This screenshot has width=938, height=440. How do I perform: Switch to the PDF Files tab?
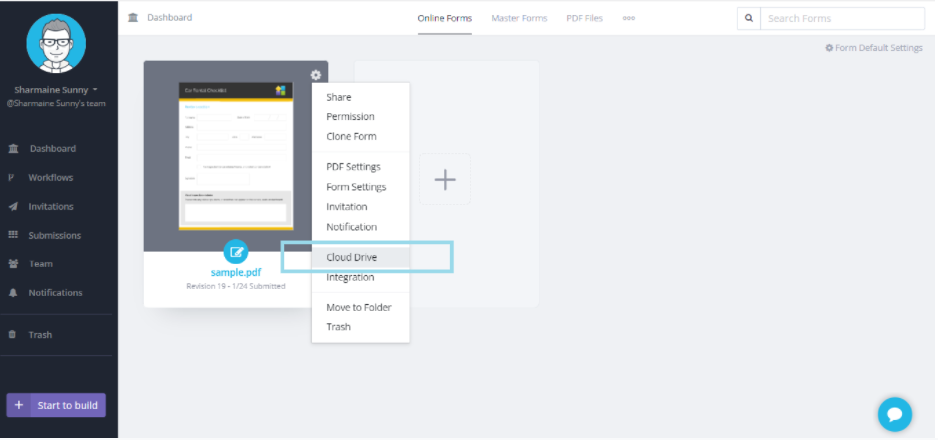(584, 18)
